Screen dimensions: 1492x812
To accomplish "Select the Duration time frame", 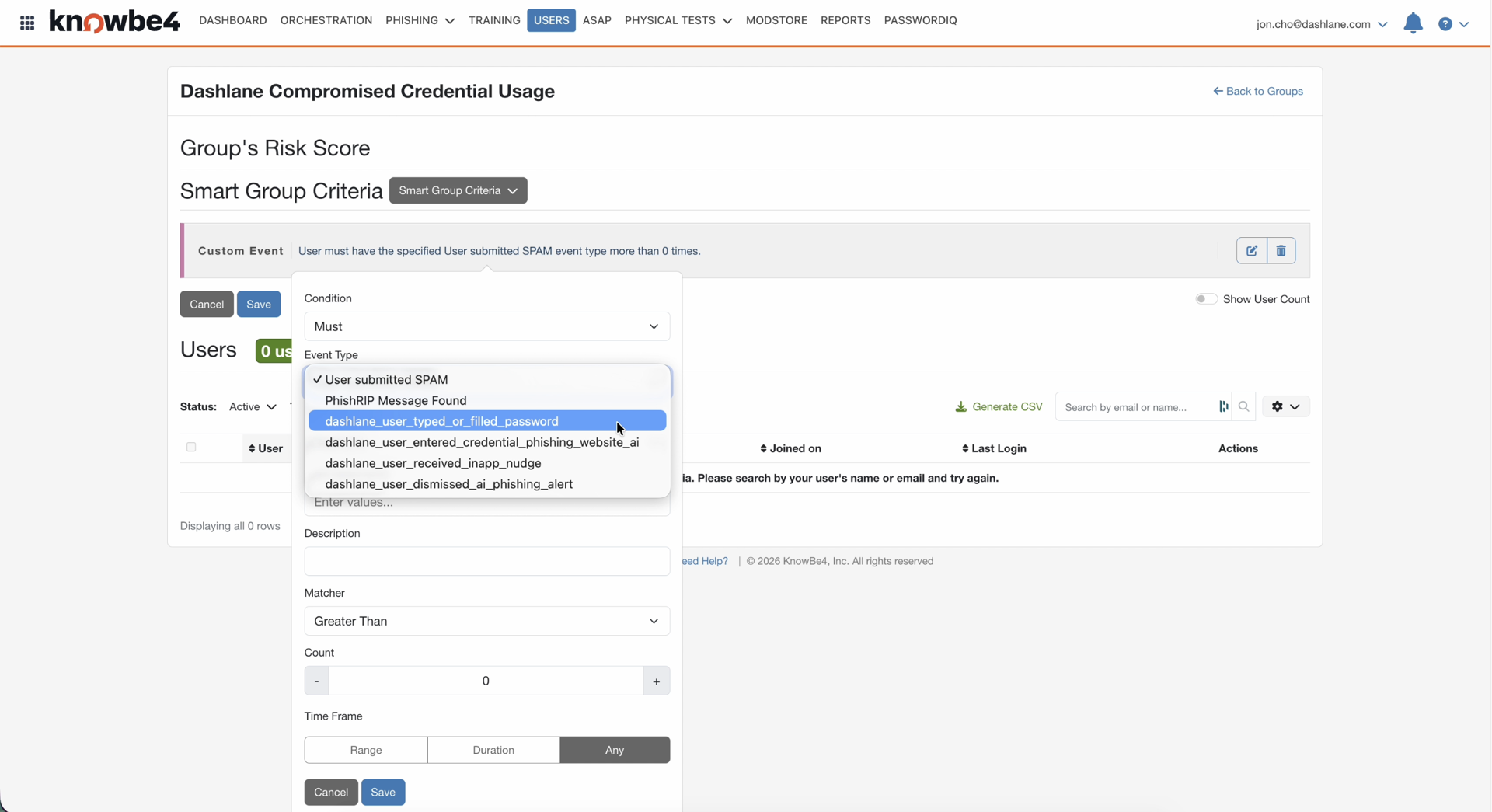I will click(x=493, y=750).
